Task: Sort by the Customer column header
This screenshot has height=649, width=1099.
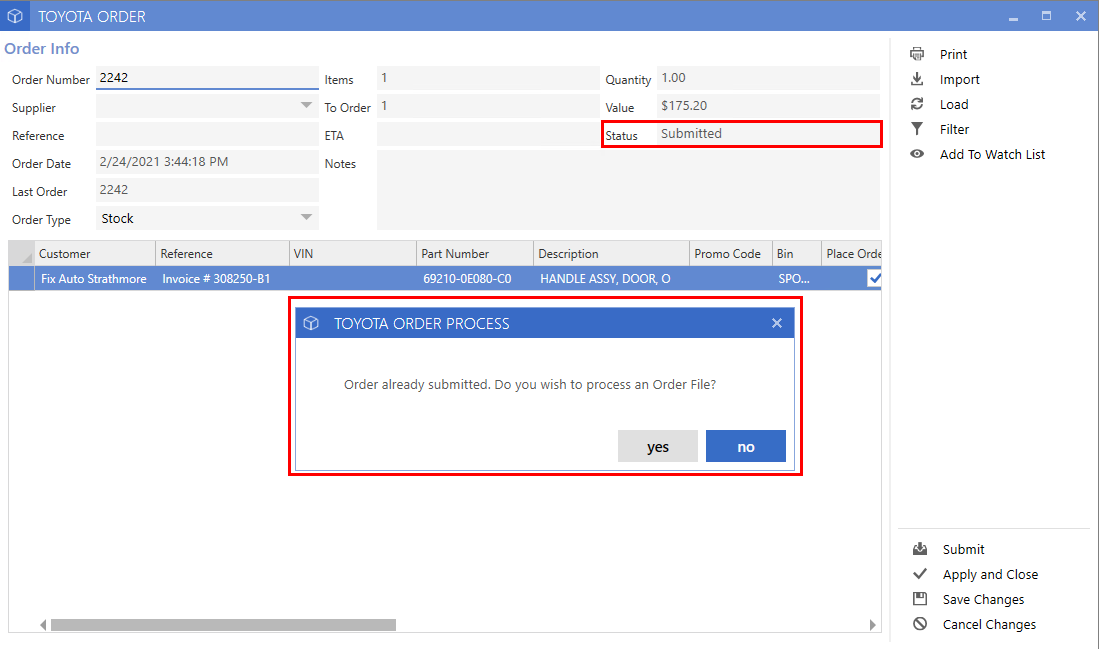Action: coord(94,254)
